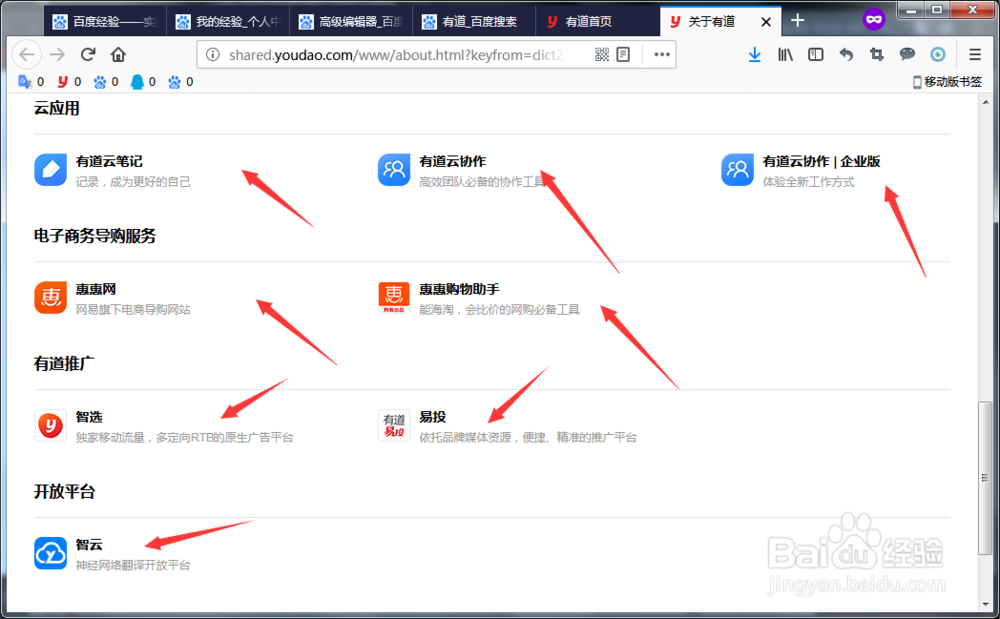The width and height of the screenshot is (1000, 619).
Task: Open the 惠惠购物助手 link
Action: (x=459, y=289)
